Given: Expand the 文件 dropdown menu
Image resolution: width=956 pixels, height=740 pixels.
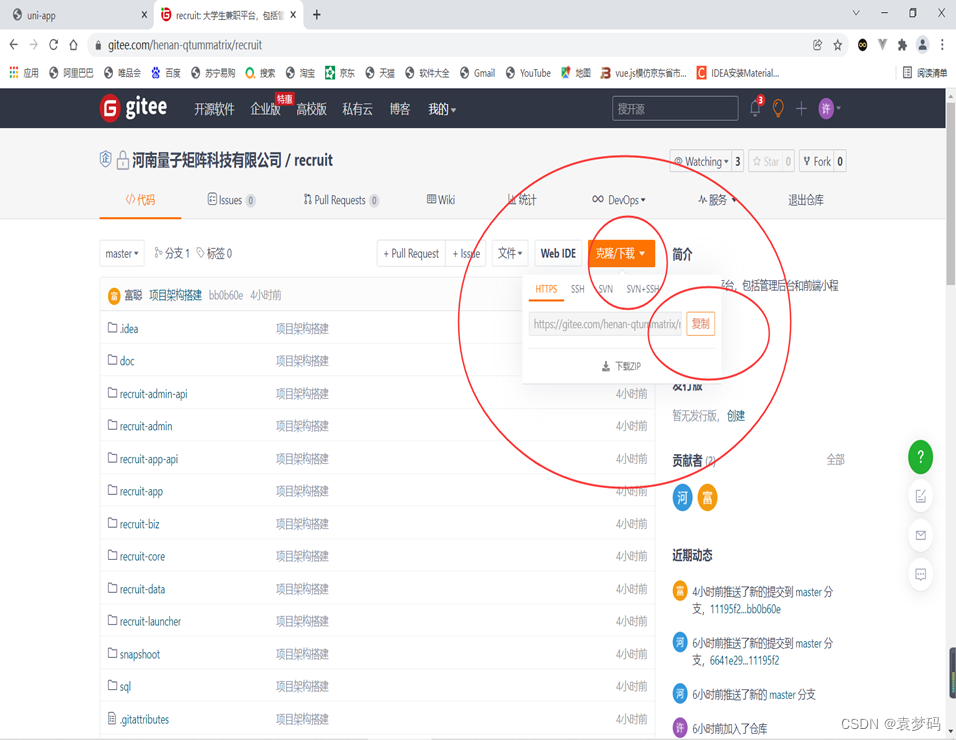Looking at the screenshot, I should point(509,253).
